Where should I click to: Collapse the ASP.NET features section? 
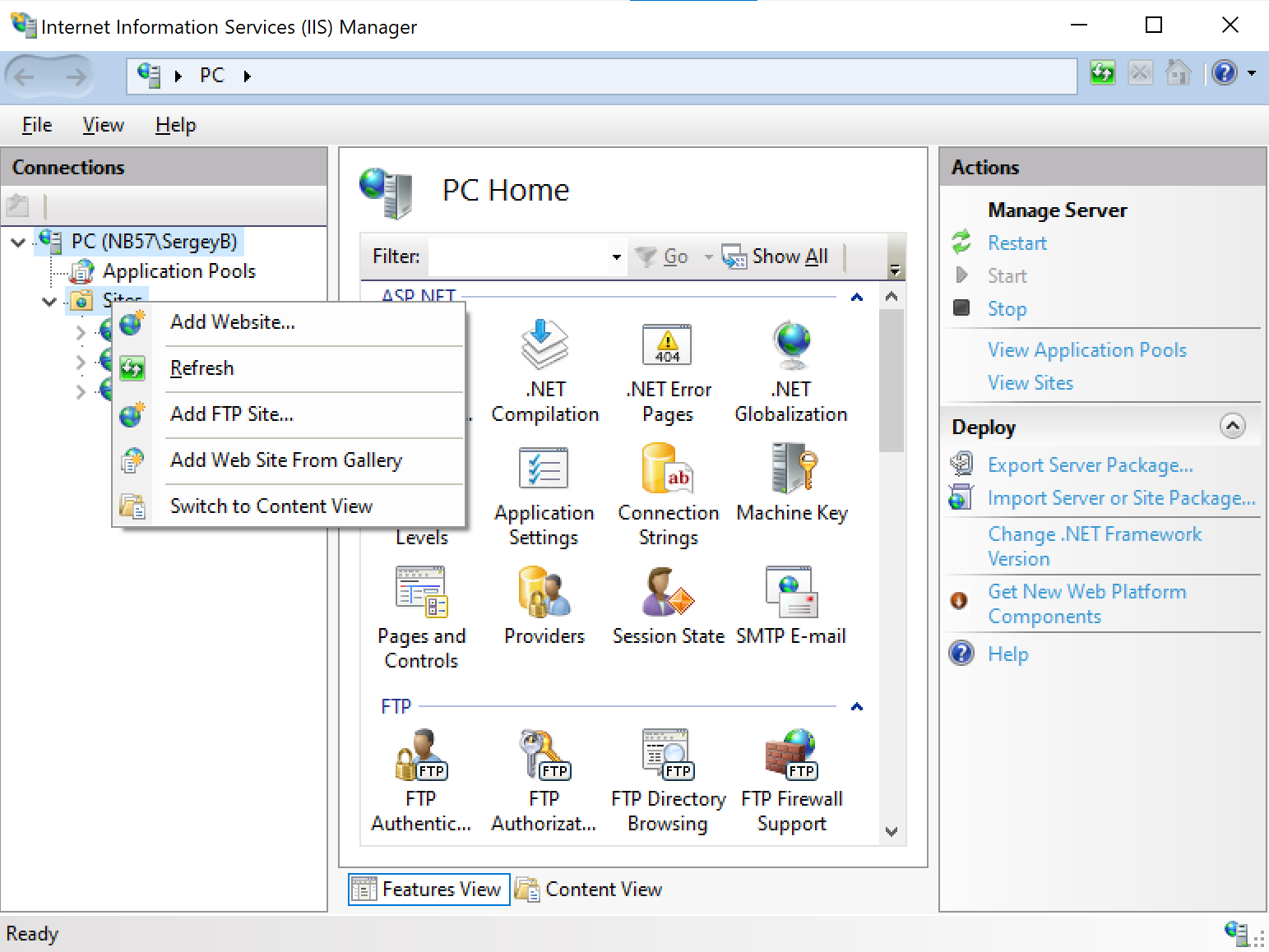pos(856,297)
